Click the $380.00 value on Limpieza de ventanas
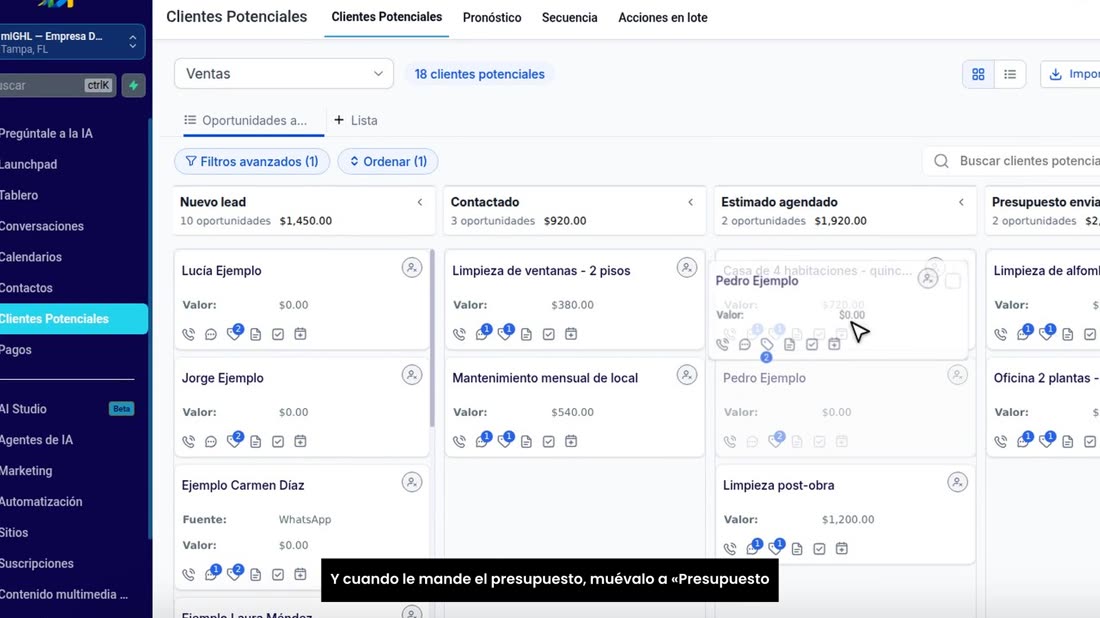 point(572,305)
